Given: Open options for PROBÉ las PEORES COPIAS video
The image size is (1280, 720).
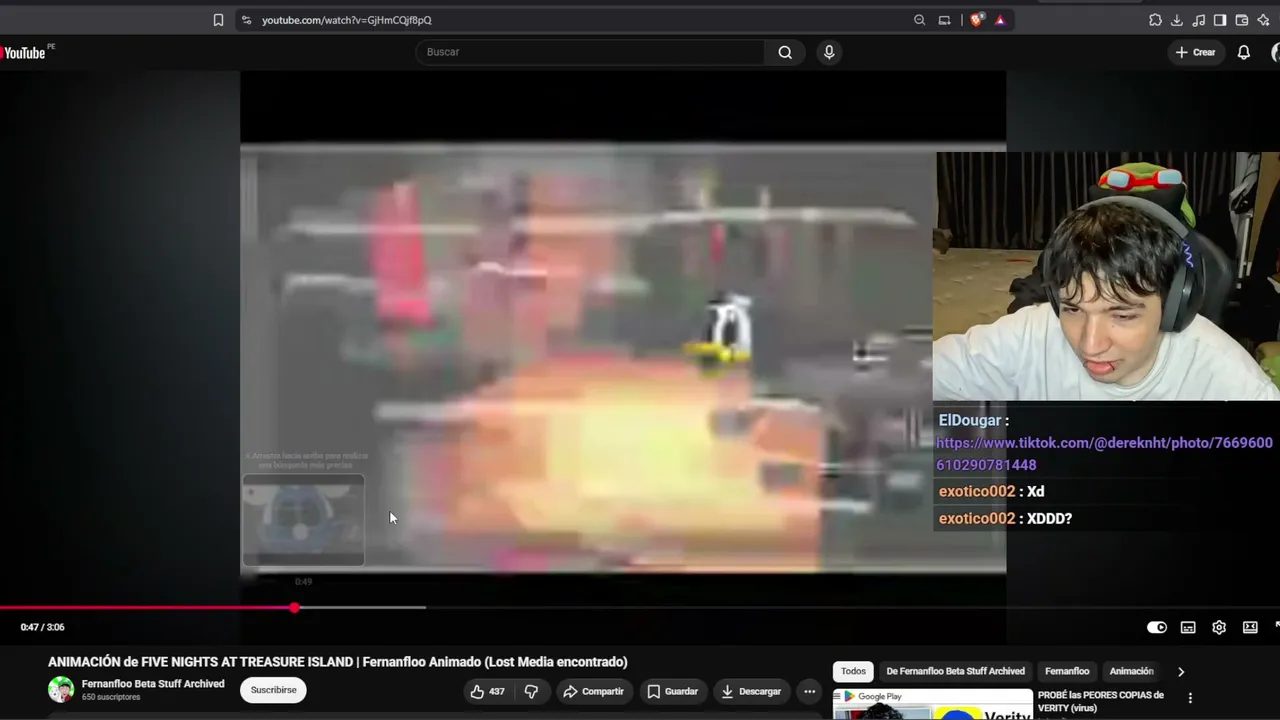Looking at the screenshot, I should tap(1190, 698).
